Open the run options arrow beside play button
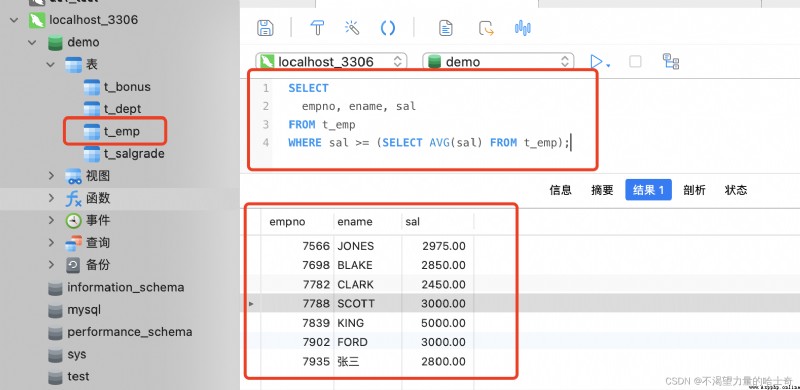The width and height of the screenshot is (800, 390). 608,65
